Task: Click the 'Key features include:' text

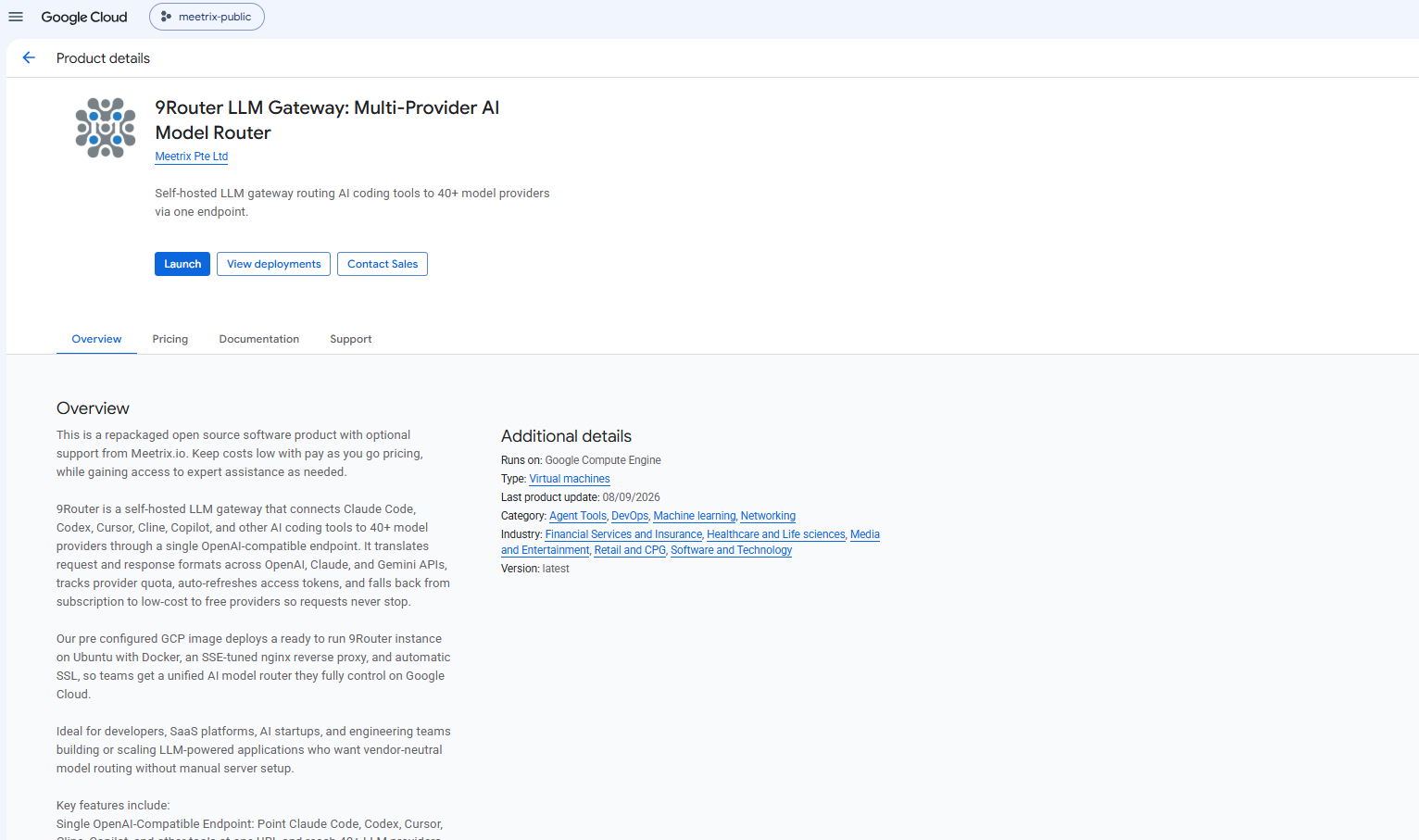Action: [113, 806]
